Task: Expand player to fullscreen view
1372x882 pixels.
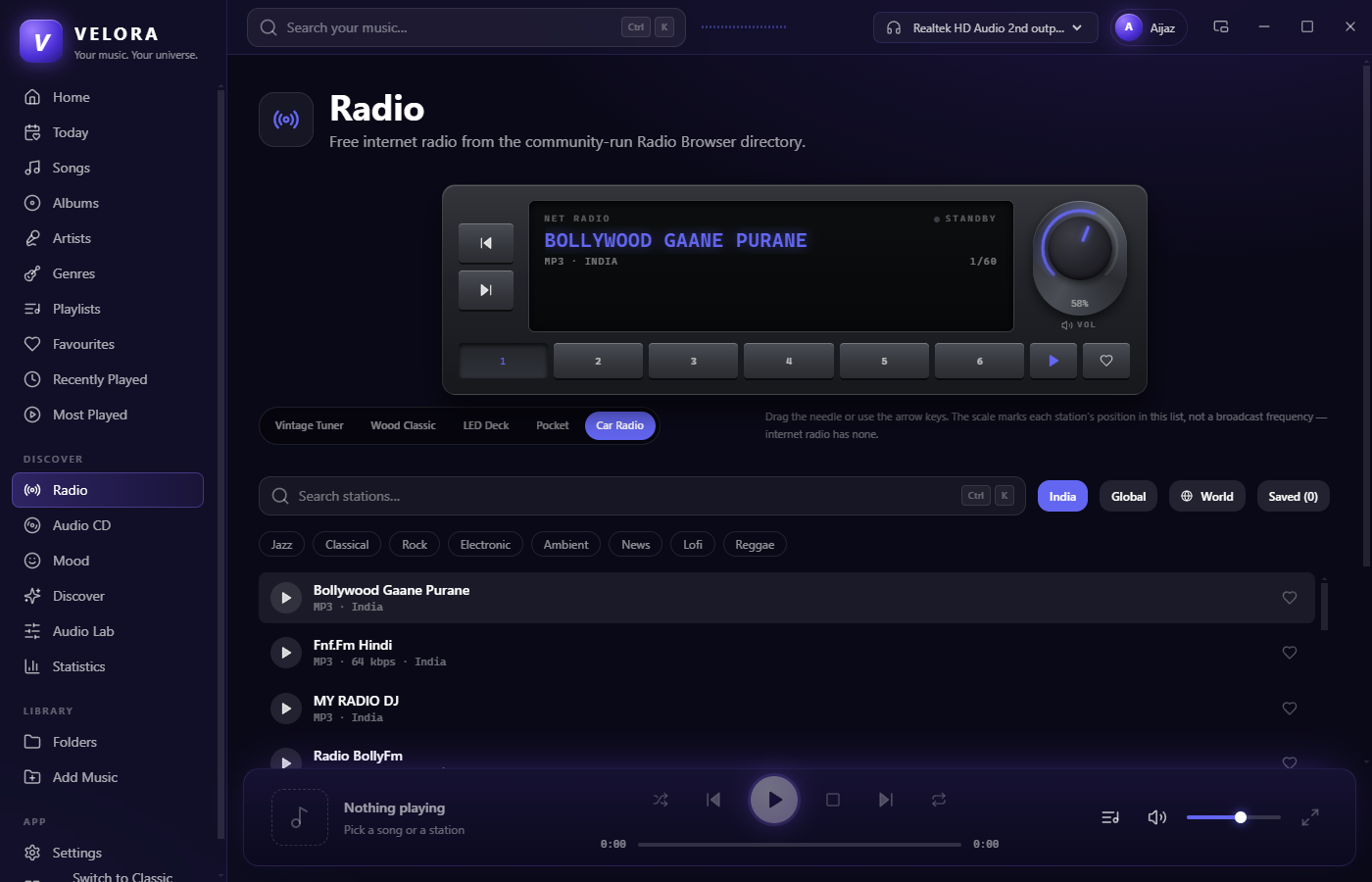Action: (1310, 817)
